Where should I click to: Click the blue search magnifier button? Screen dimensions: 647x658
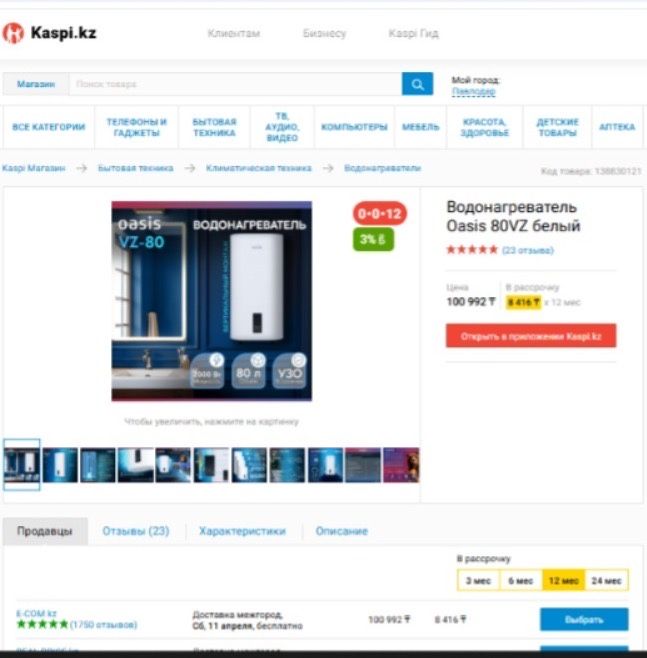[x=417, y=84]
